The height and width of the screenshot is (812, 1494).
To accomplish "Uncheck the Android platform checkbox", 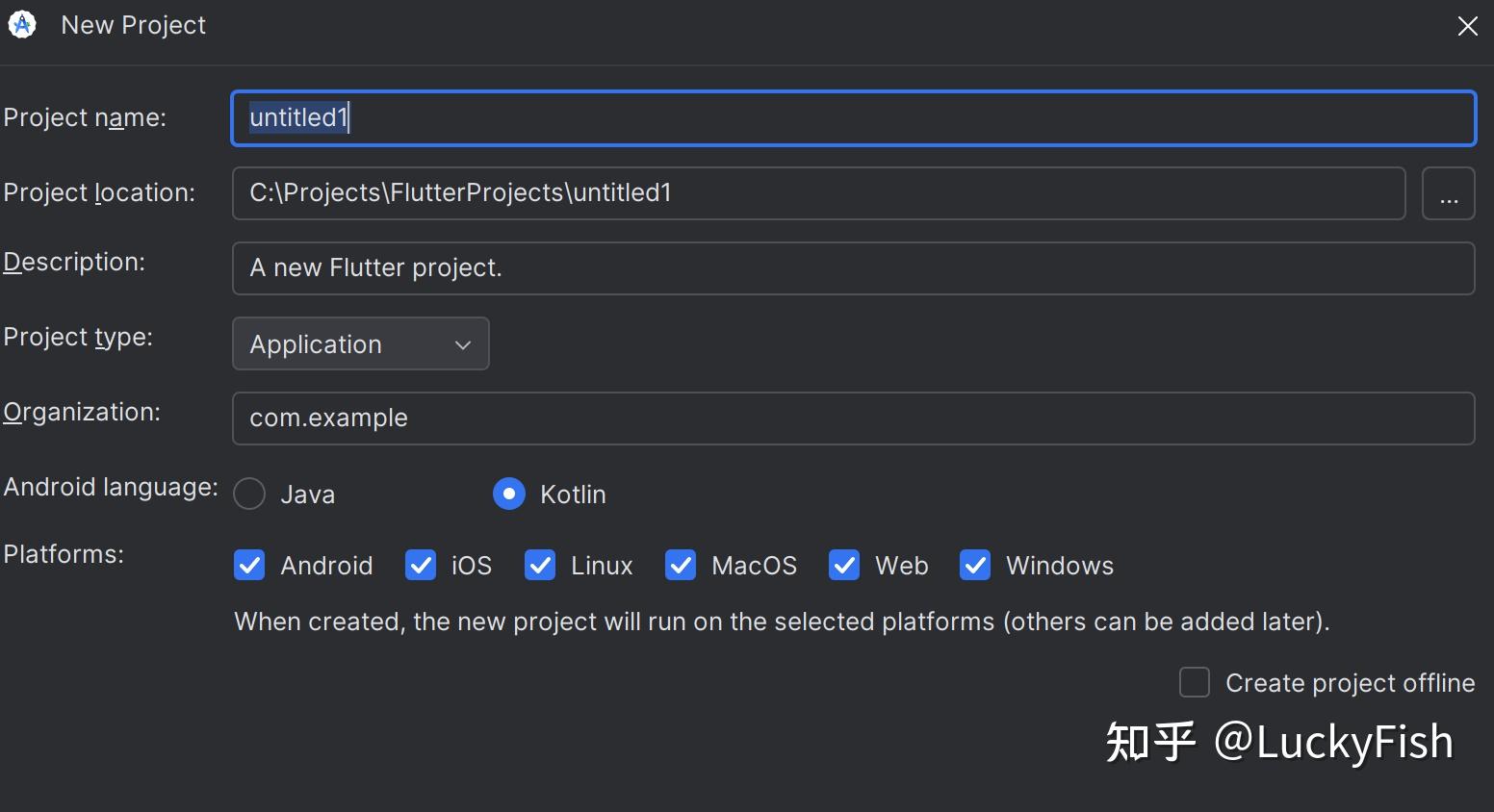I will coord(249,565).
